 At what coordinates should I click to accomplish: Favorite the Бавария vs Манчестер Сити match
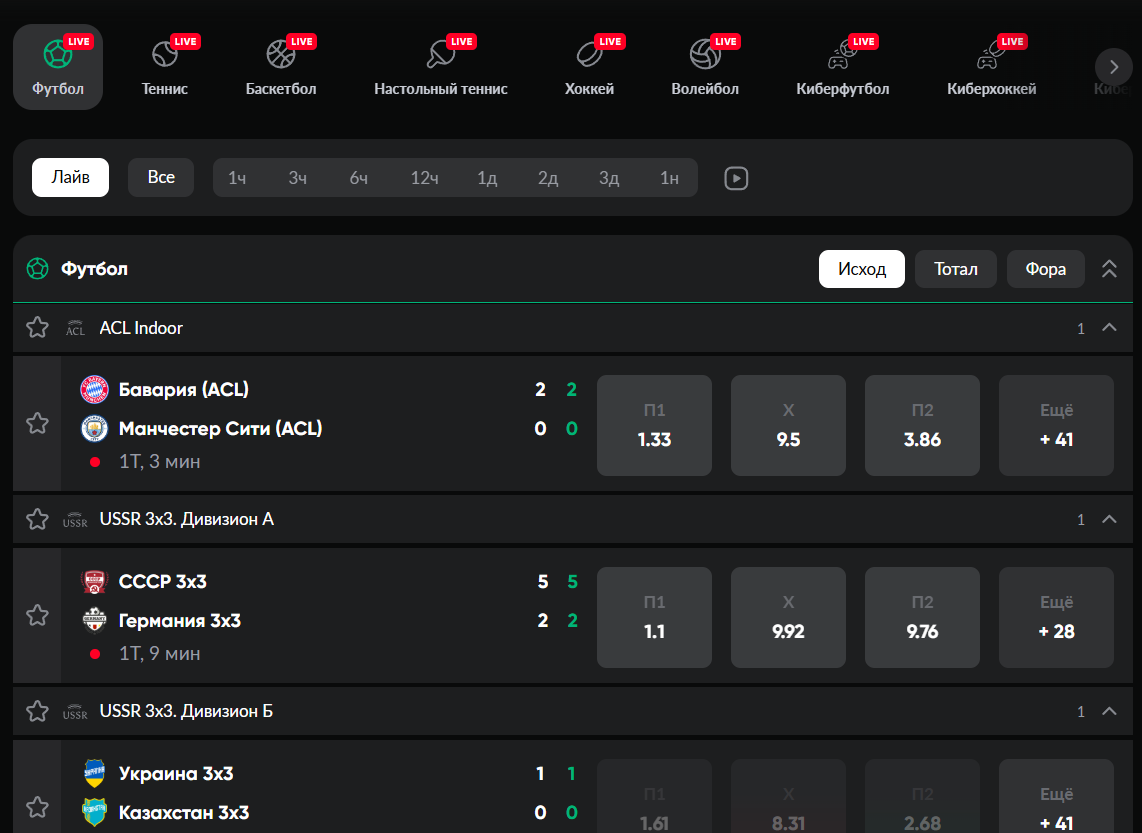(x=37, y=423)
